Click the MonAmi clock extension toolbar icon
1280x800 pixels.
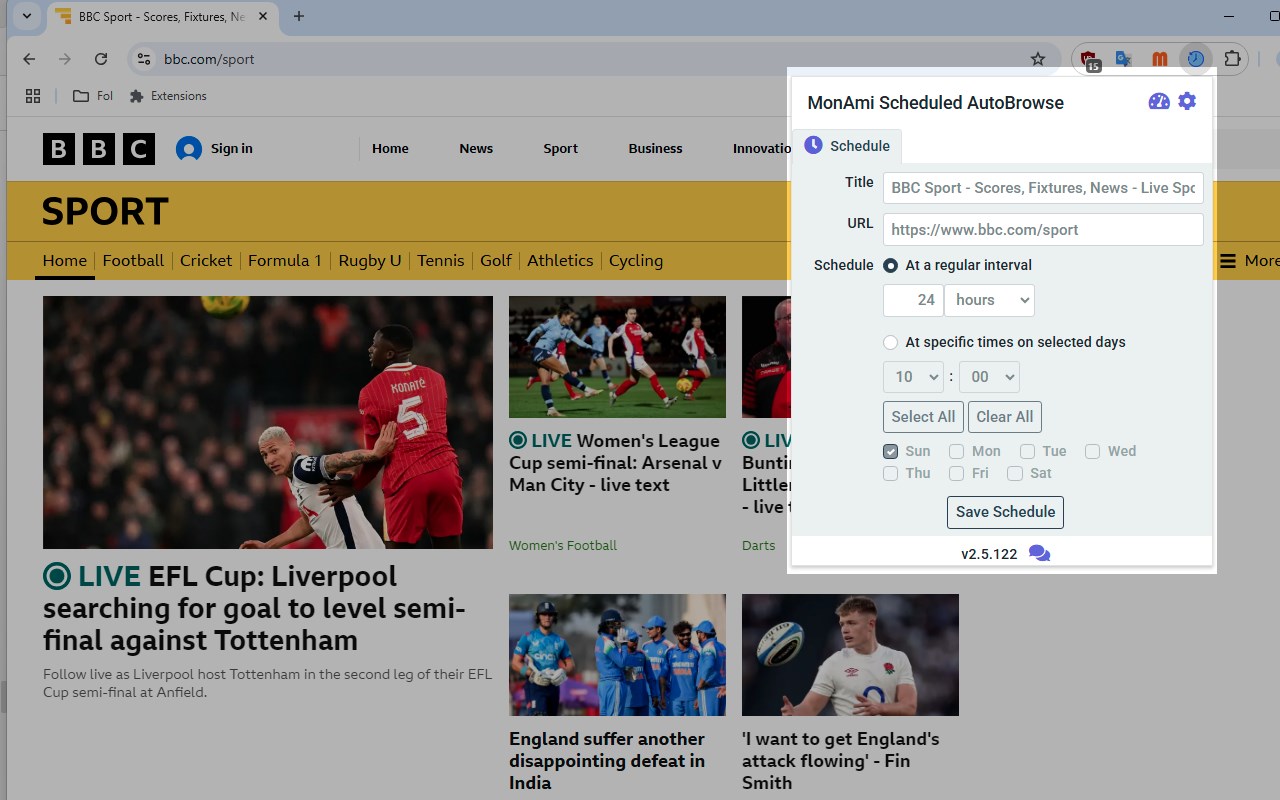click(1195, 59)
